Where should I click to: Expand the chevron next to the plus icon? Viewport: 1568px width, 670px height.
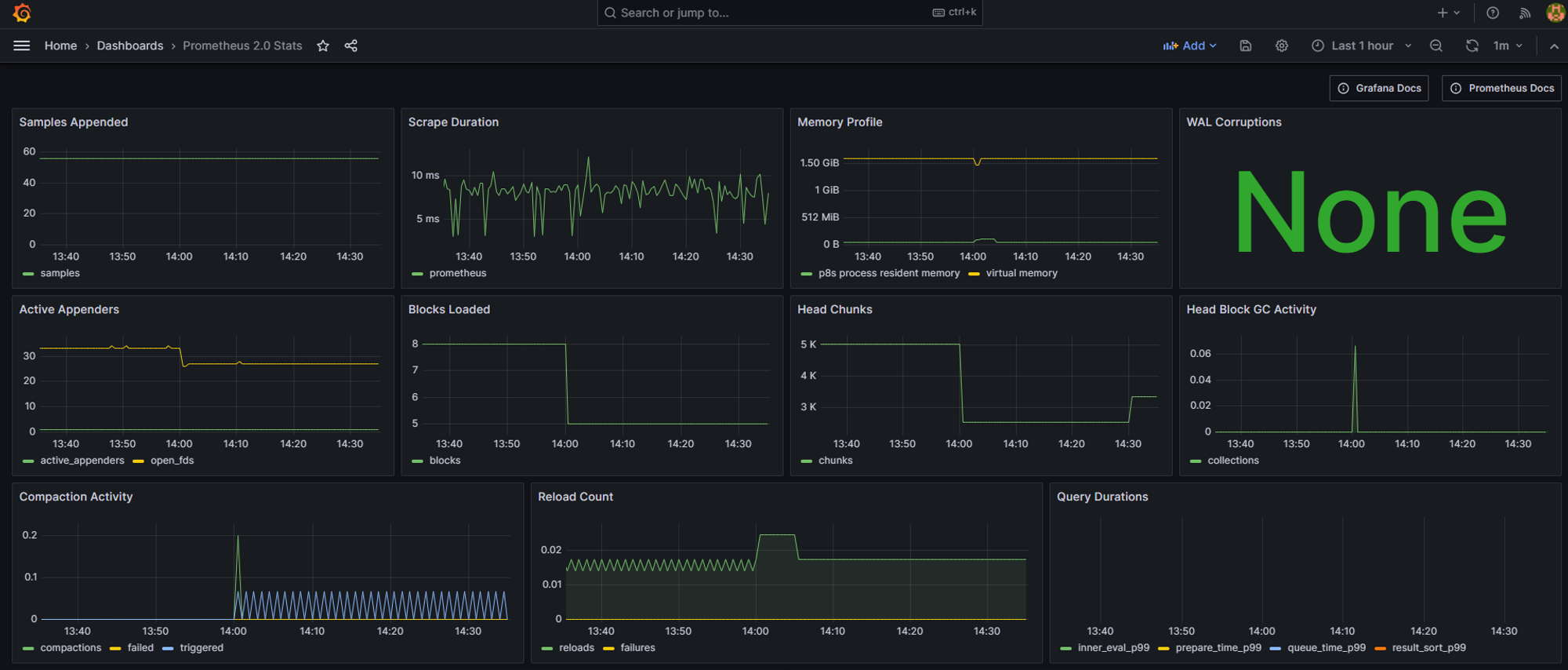(x=1457, y=13)
